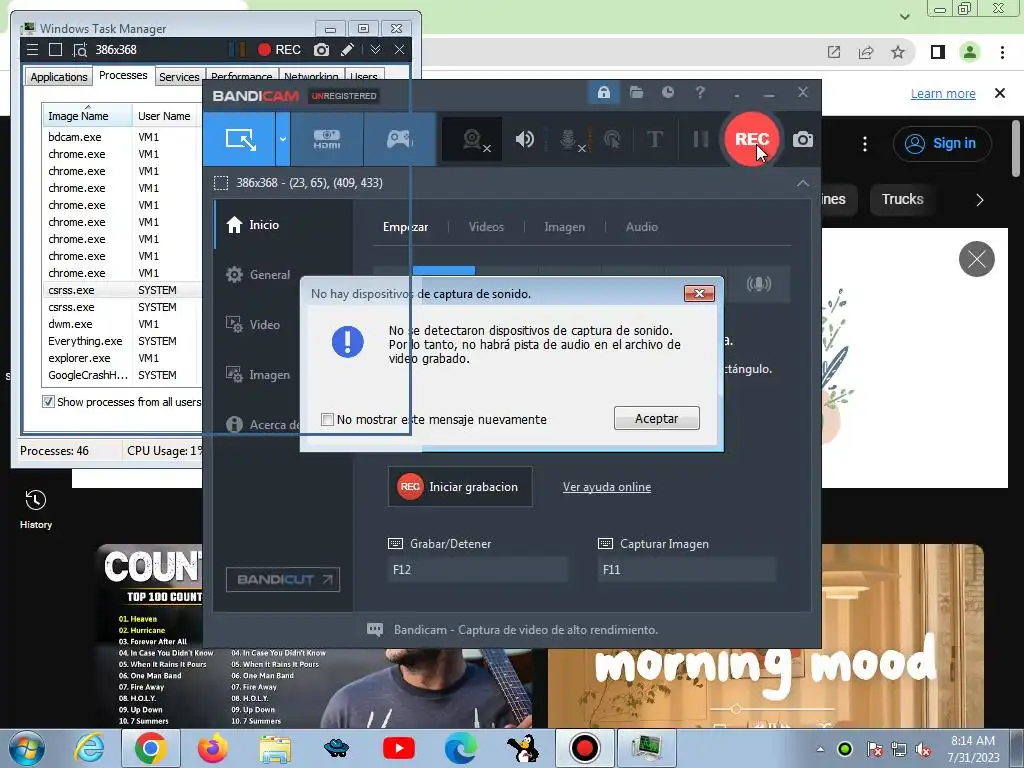The height and width of the screenshot is (768, 1024).
Task: Select bdcam.exe process row
Action: tap(121, 137)
